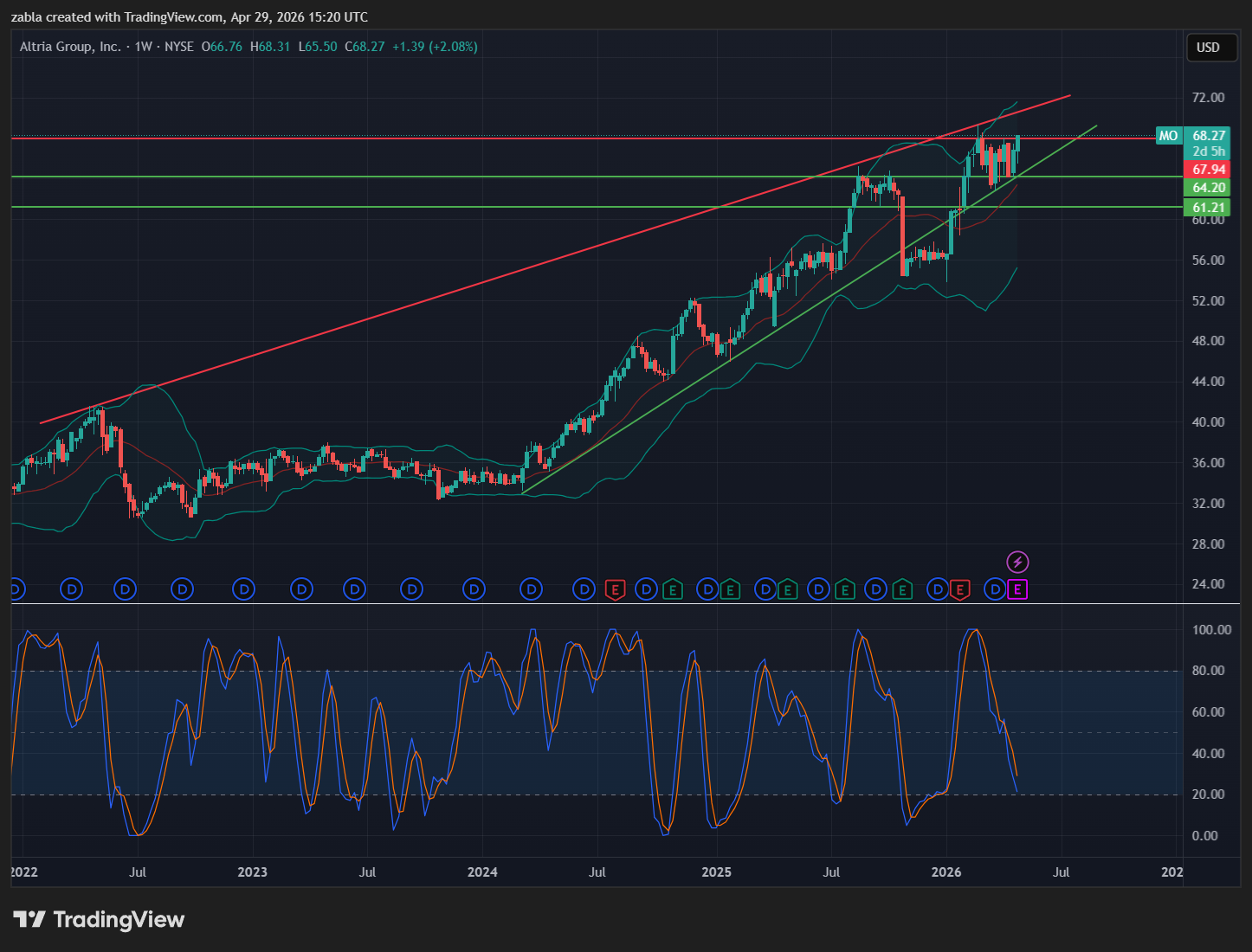Click the teal 68.27 current price label

[x=1208, y=136]
